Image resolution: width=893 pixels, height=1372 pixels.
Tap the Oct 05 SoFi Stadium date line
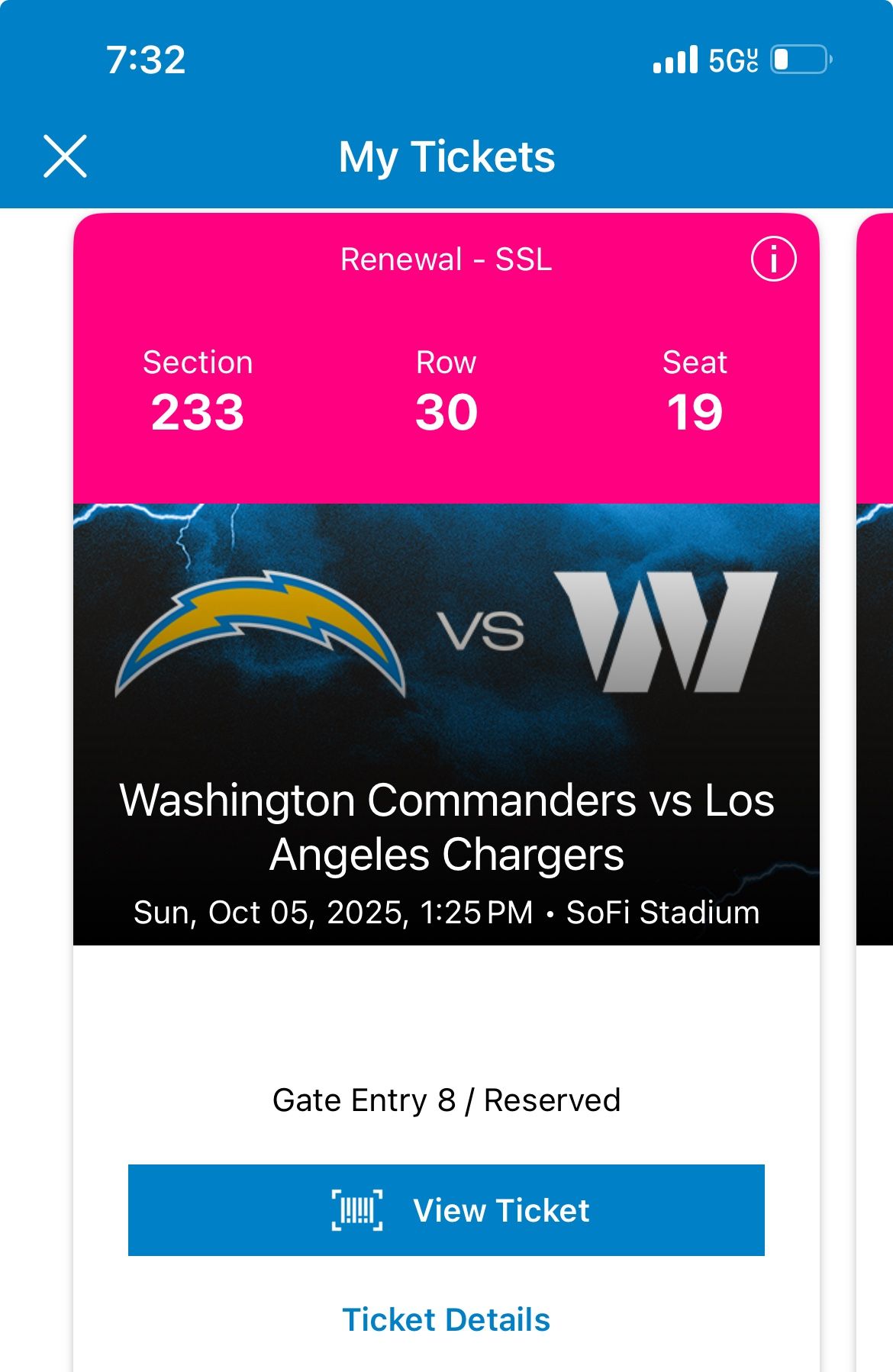tap(446, 913)
